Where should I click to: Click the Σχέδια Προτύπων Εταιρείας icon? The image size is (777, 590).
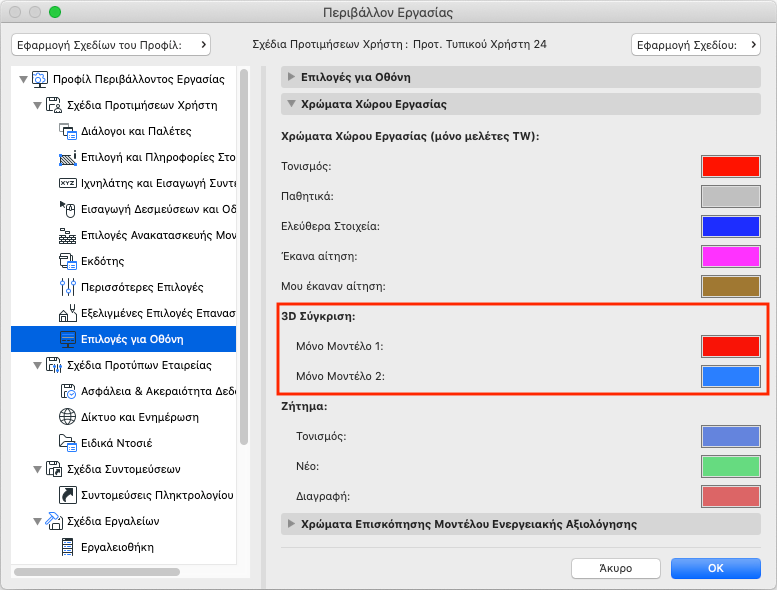tap(54, 365)
